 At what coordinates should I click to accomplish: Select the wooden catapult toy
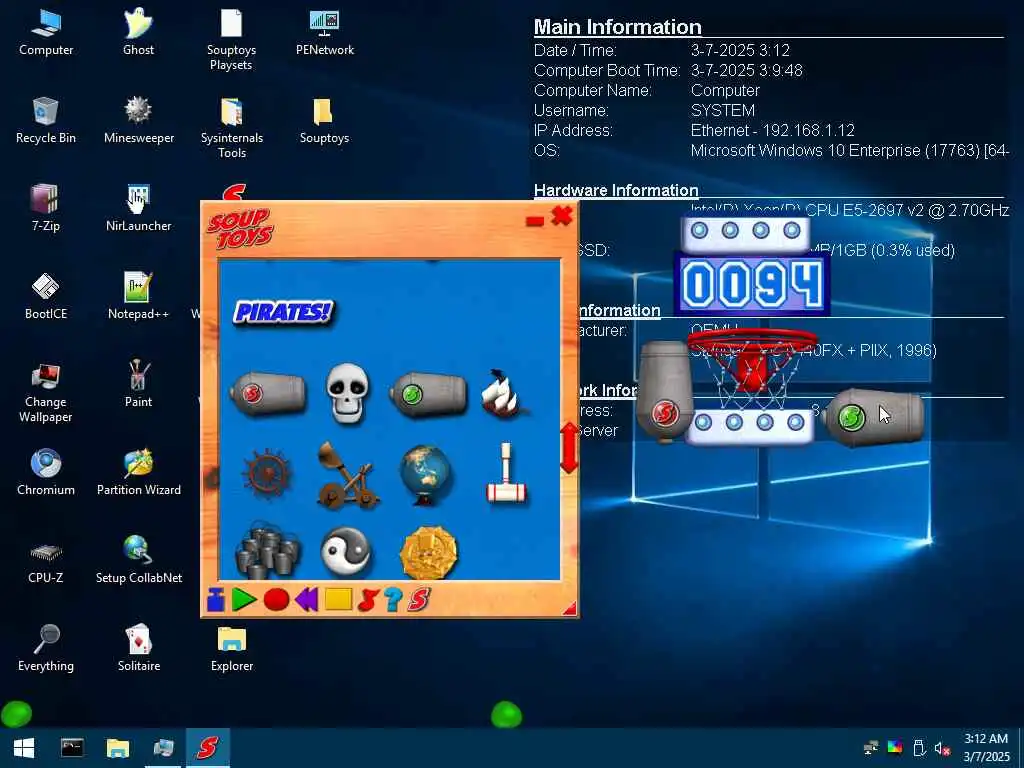347,475
